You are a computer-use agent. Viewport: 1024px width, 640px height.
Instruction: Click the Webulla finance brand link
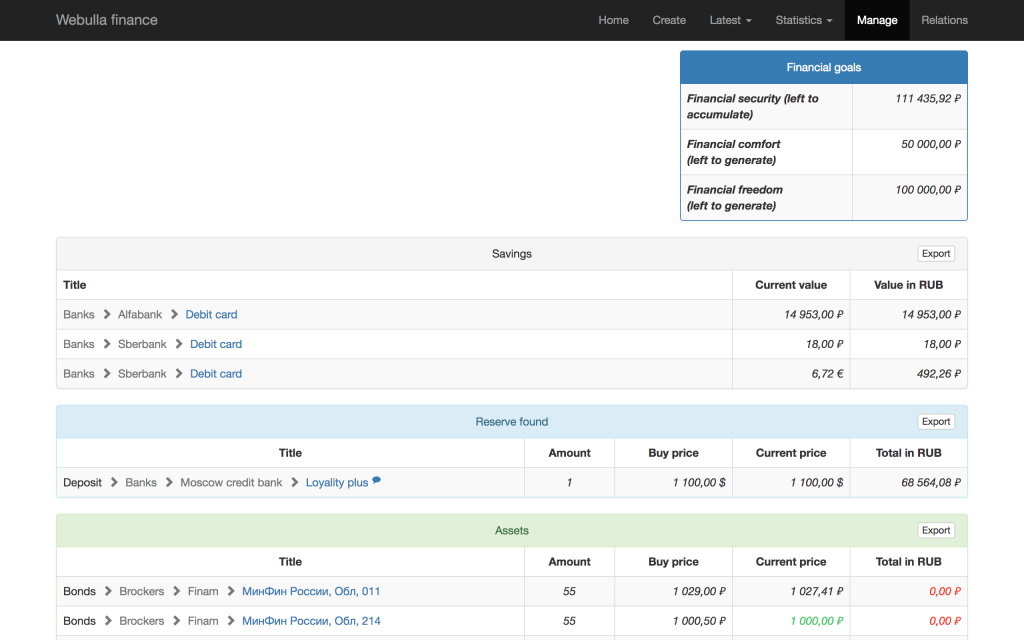coord(107,20)
